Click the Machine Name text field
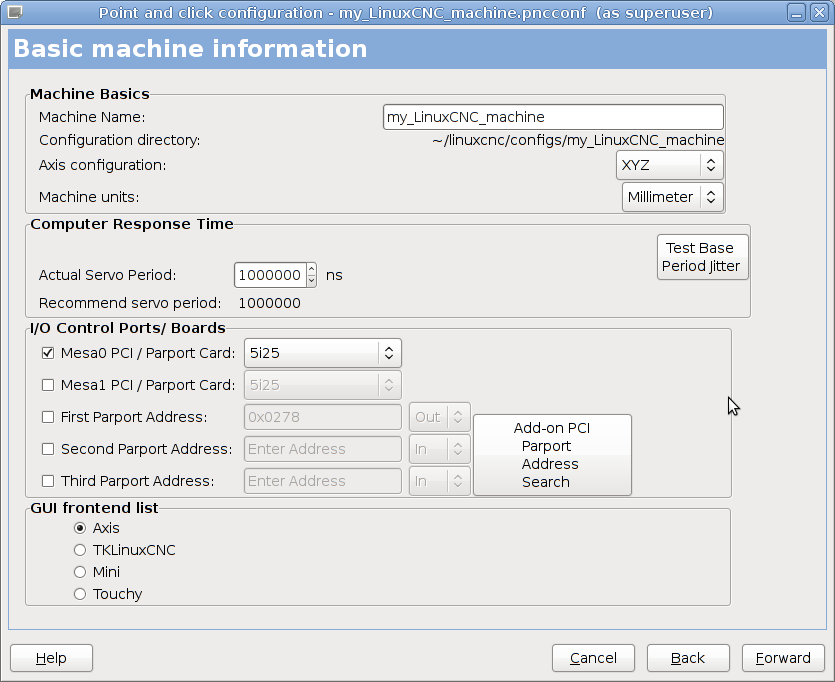835x682 pixels. pos(553,117)
